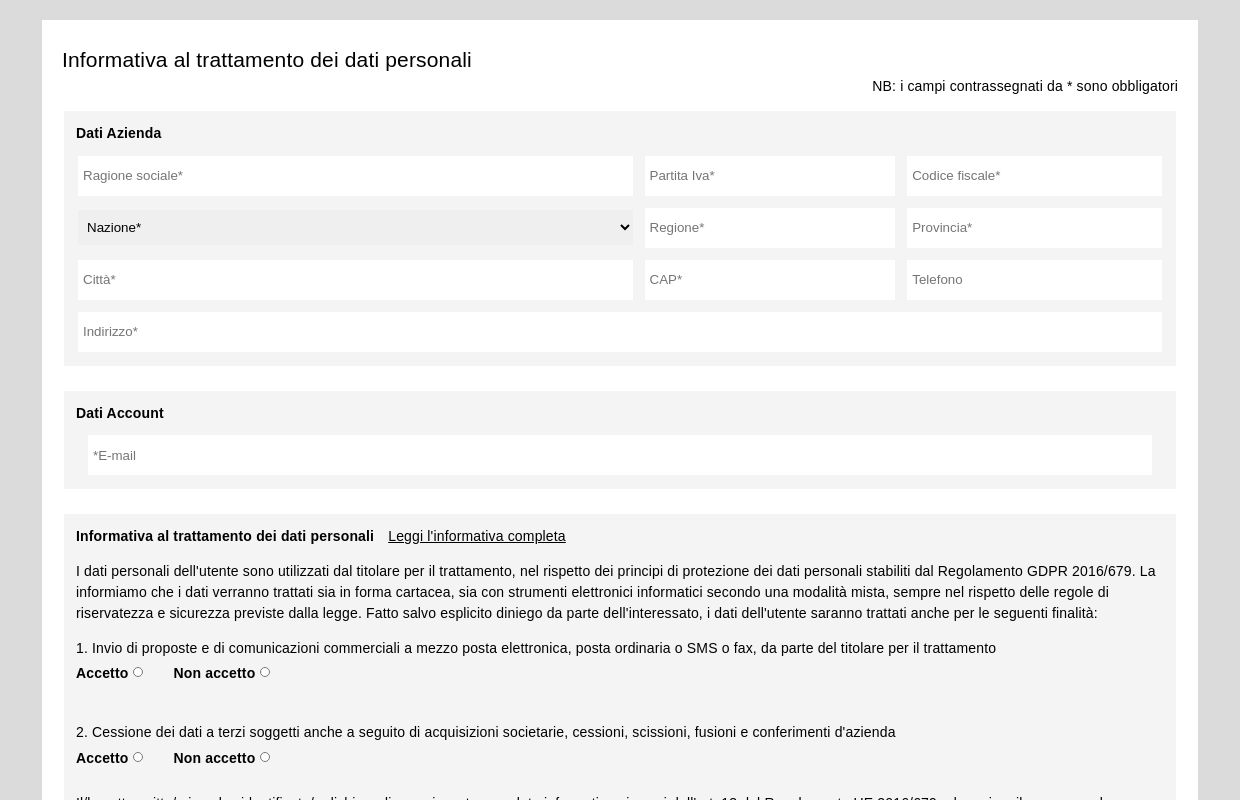The image size is (1240, 800).
Task: Select Non accetto for commercial communications consent
Action: coord(264,672)
